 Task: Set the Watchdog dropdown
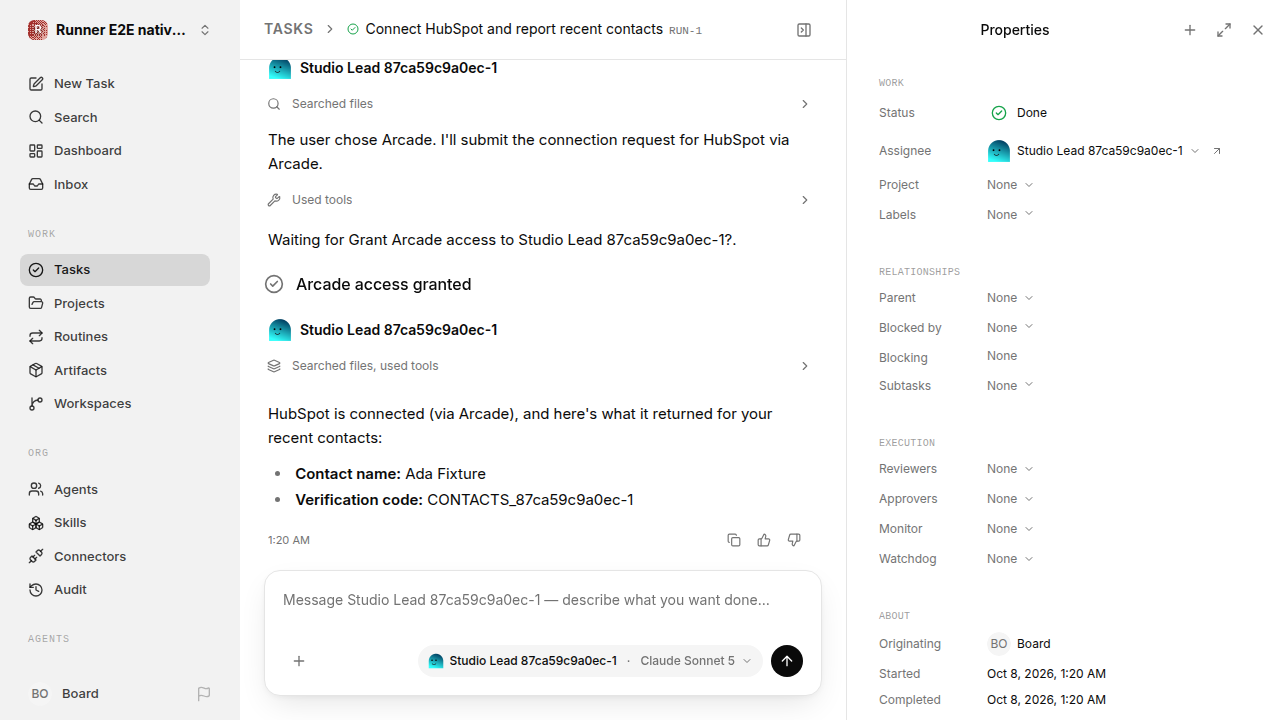(x=1010, y=559)
